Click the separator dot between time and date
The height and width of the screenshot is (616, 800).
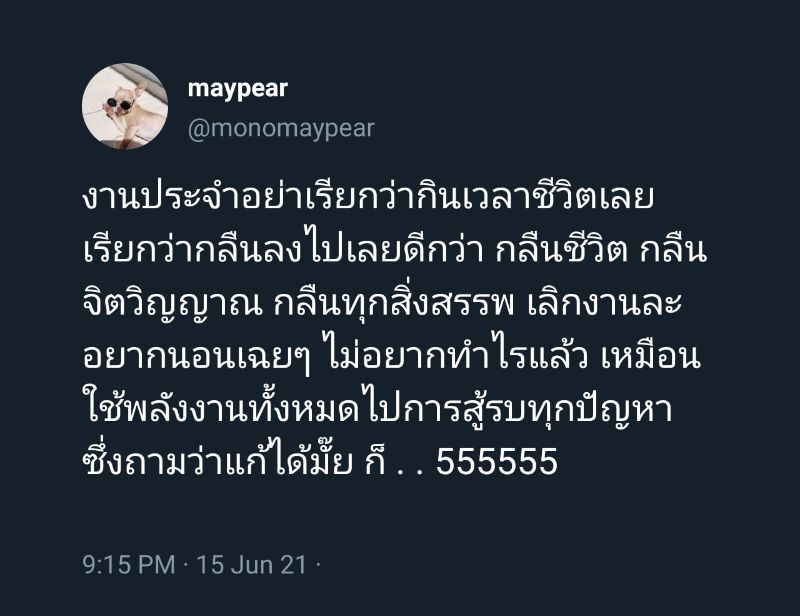click(x=186, y=565)
